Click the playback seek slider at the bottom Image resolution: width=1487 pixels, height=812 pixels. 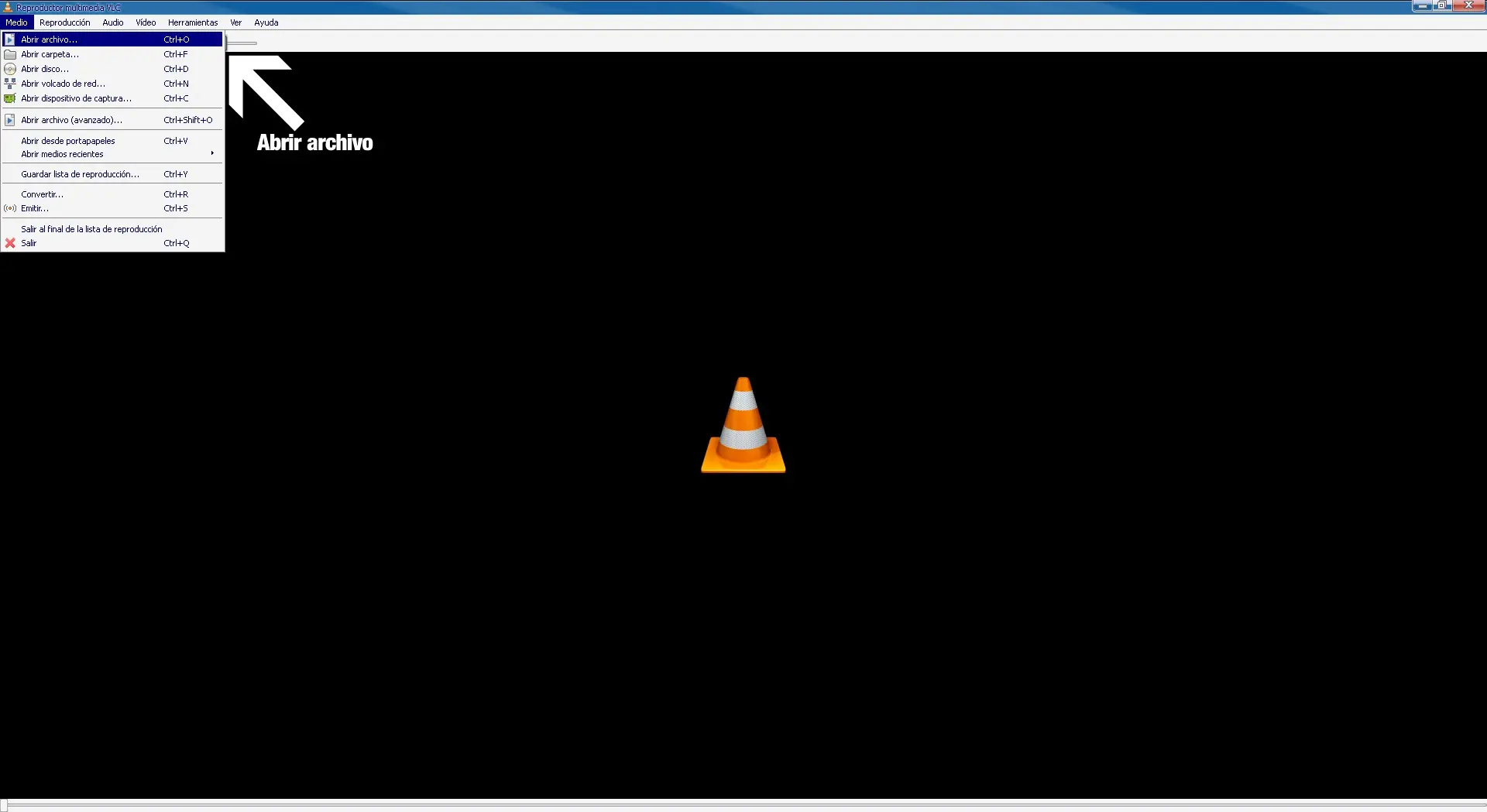tap(743, 805)
